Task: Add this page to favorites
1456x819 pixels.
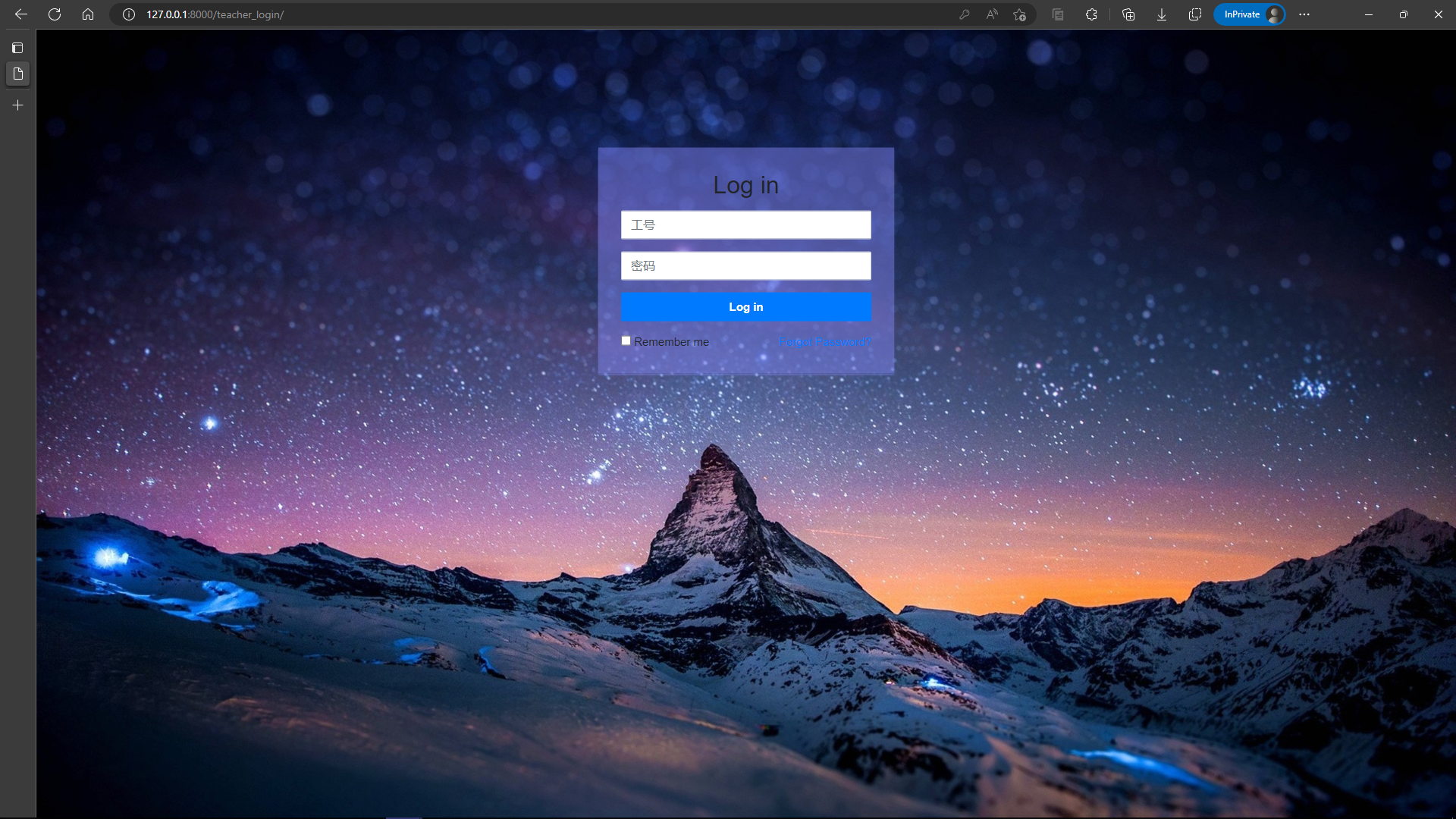Action: pos(1020,14)
